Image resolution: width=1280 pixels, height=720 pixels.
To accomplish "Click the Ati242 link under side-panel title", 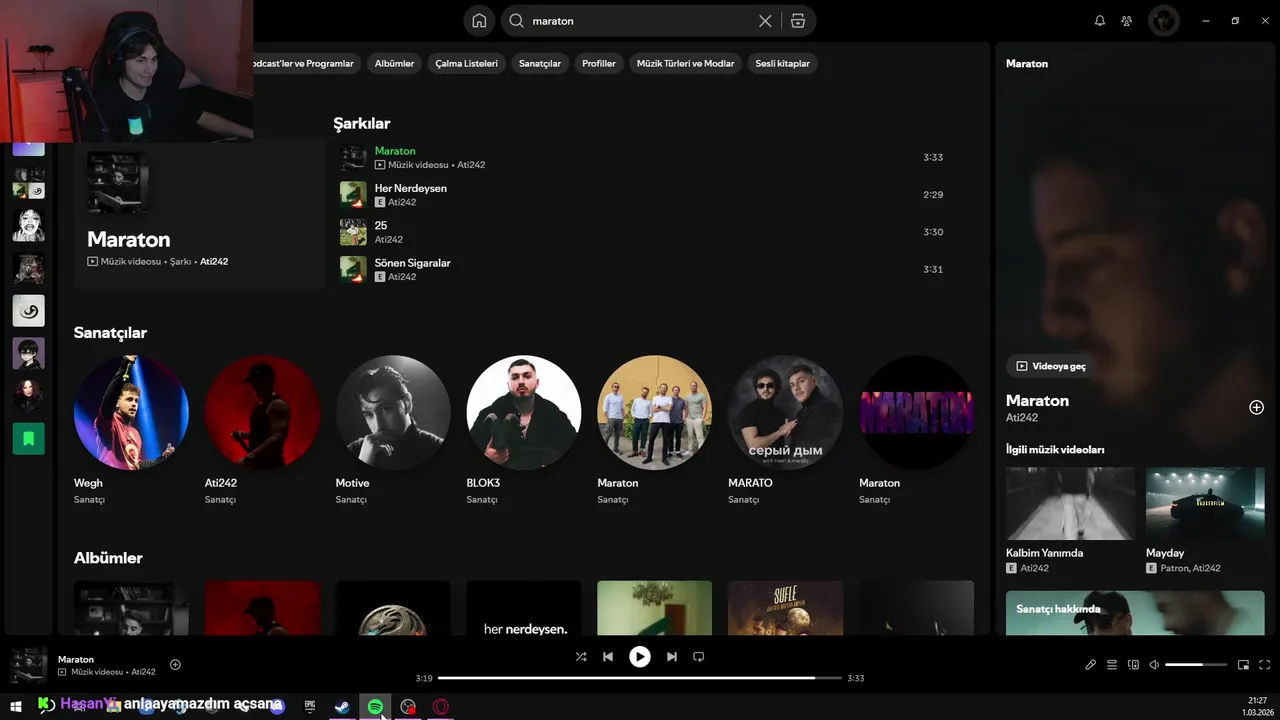I will (1022, 418).
